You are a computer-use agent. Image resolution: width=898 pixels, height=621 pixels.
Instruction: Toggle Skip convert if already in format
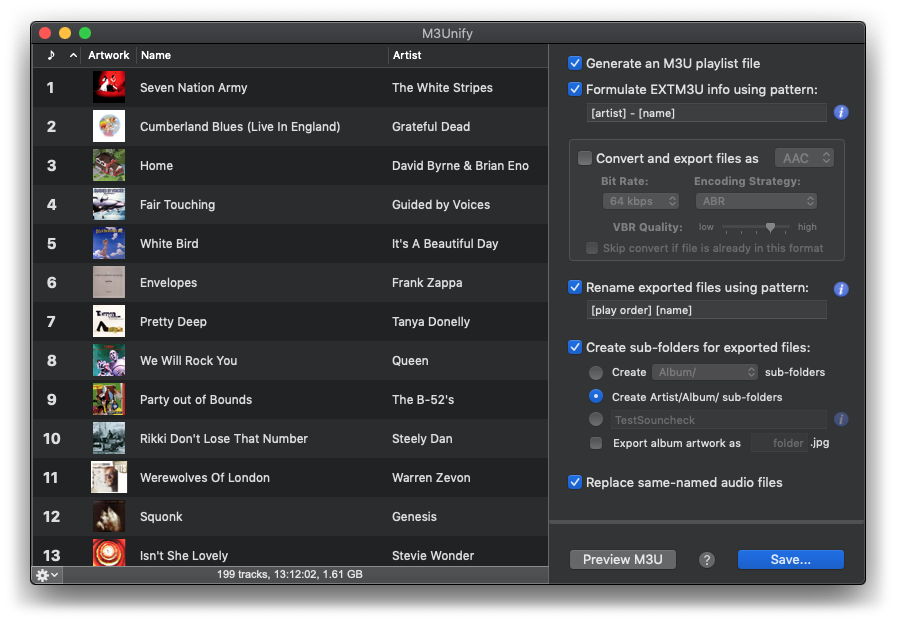coord(592,248)
